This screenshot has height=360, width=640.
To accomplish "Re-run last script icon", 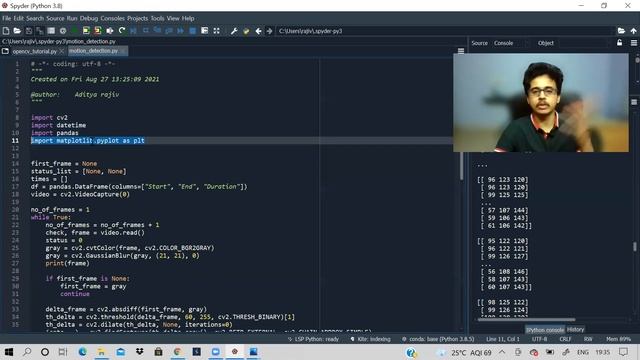I will (122, 31).
